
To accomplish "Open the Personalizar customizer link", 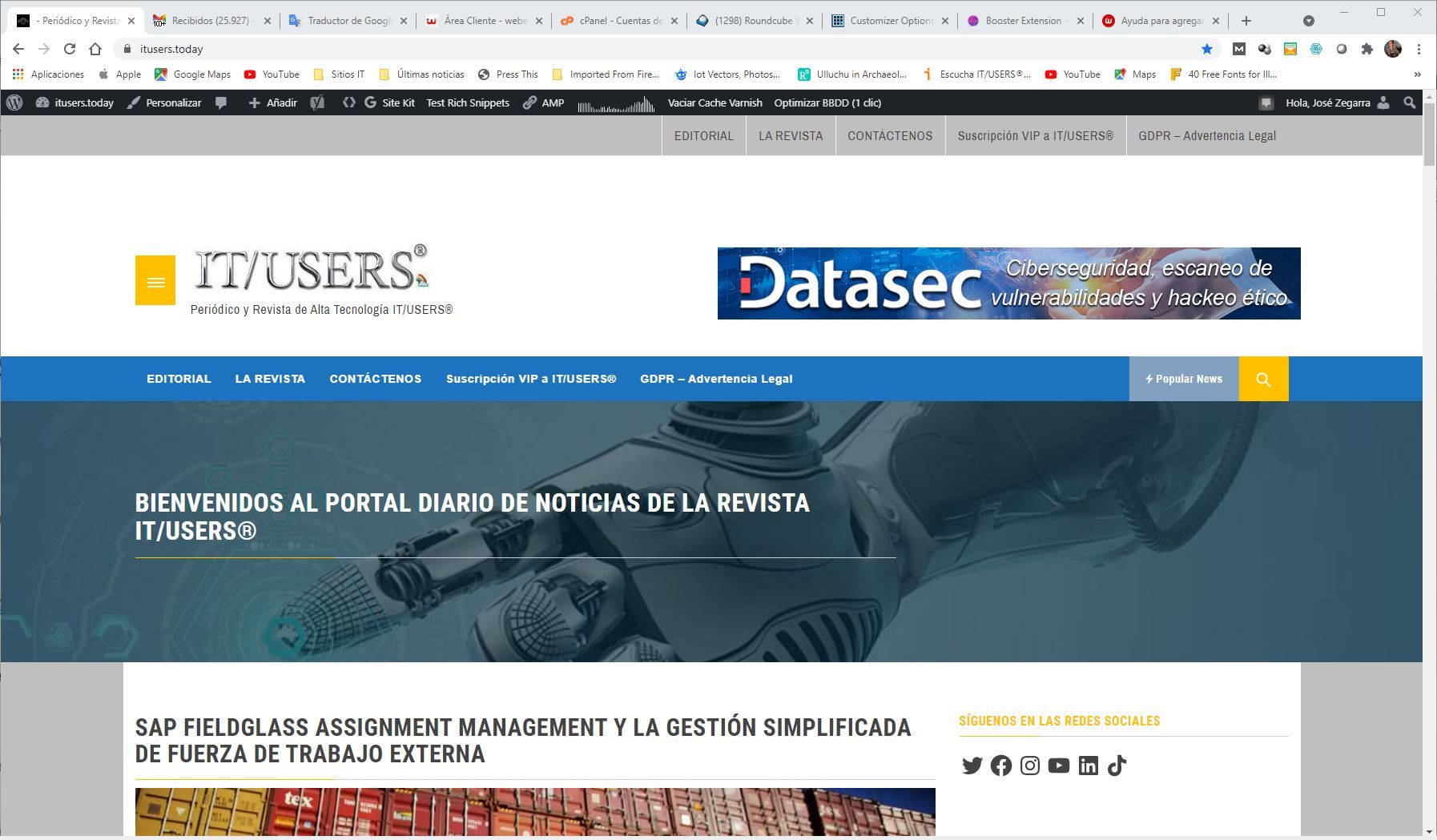I will [x=164, y=102].
